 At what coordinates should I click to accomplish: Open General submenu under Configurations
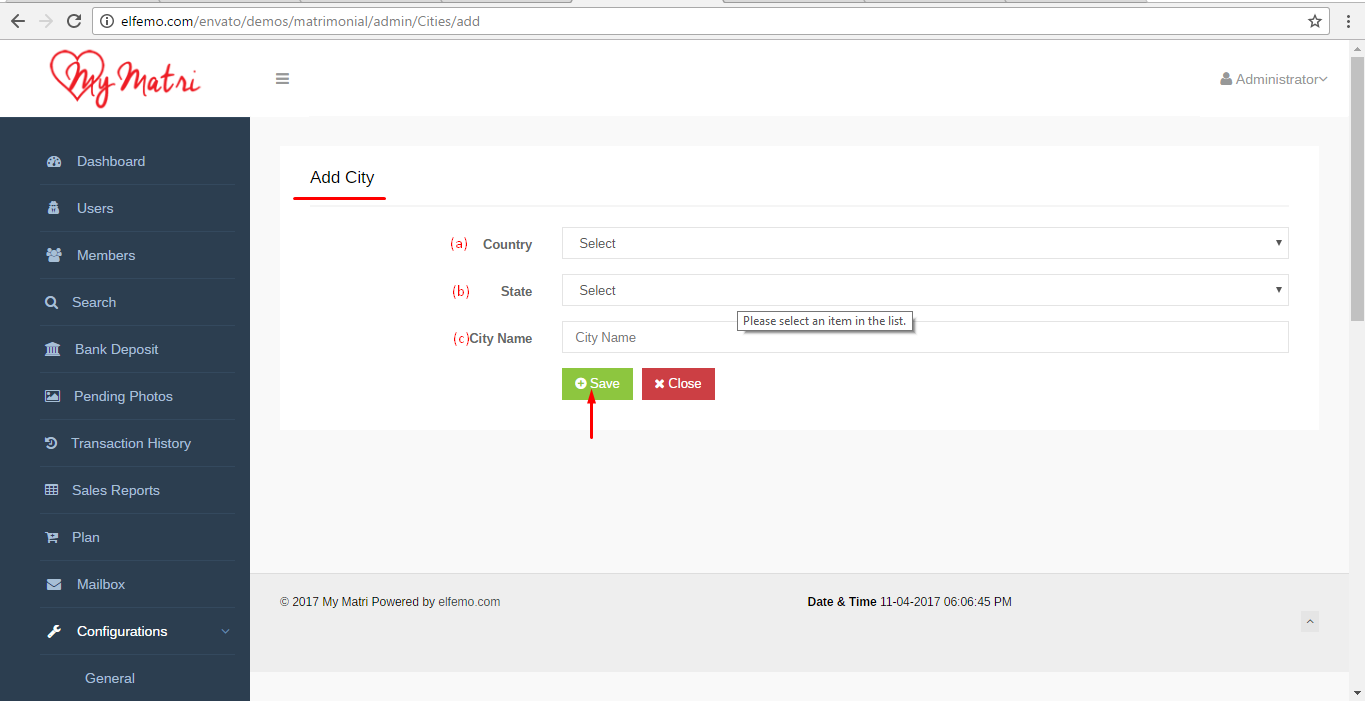[x=110, y=678]
